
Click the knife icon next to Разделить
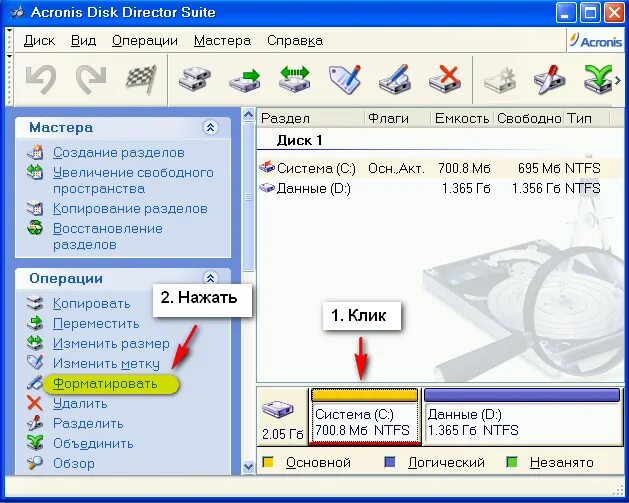pos(35,423)
